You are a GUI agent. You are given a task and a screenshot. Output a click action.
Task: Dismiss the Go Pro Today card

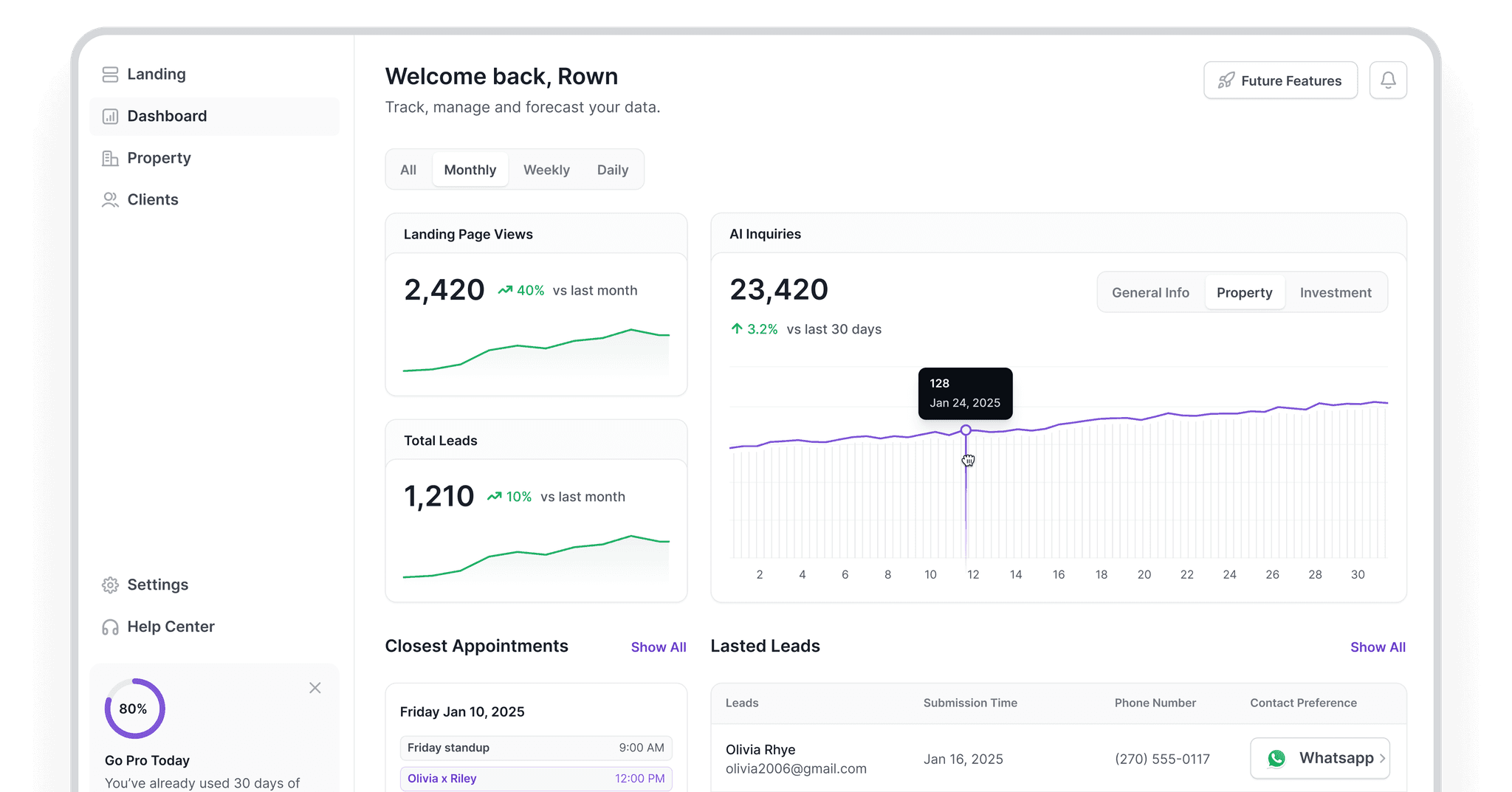click(315, 688)
